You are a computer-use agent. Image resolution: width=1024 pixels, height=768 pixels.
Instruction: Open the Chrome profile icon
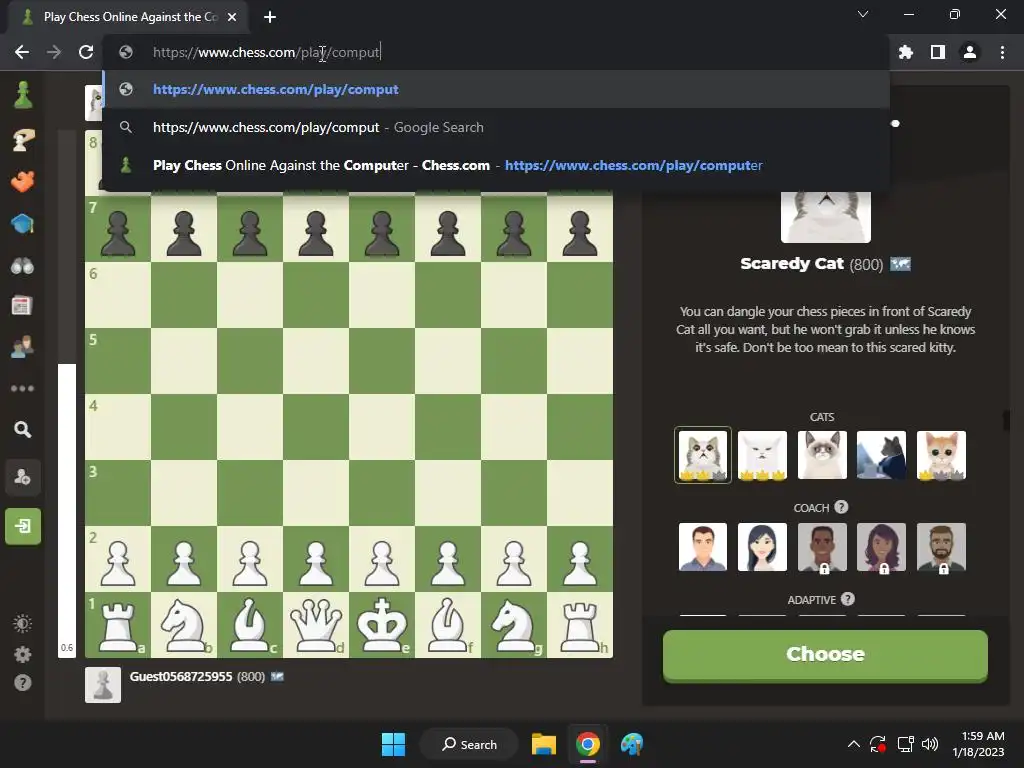click(x=970, y=52)
